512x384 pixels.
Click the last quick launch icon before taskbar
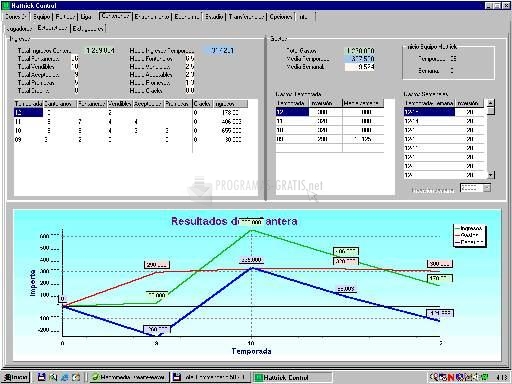point(76,377)
